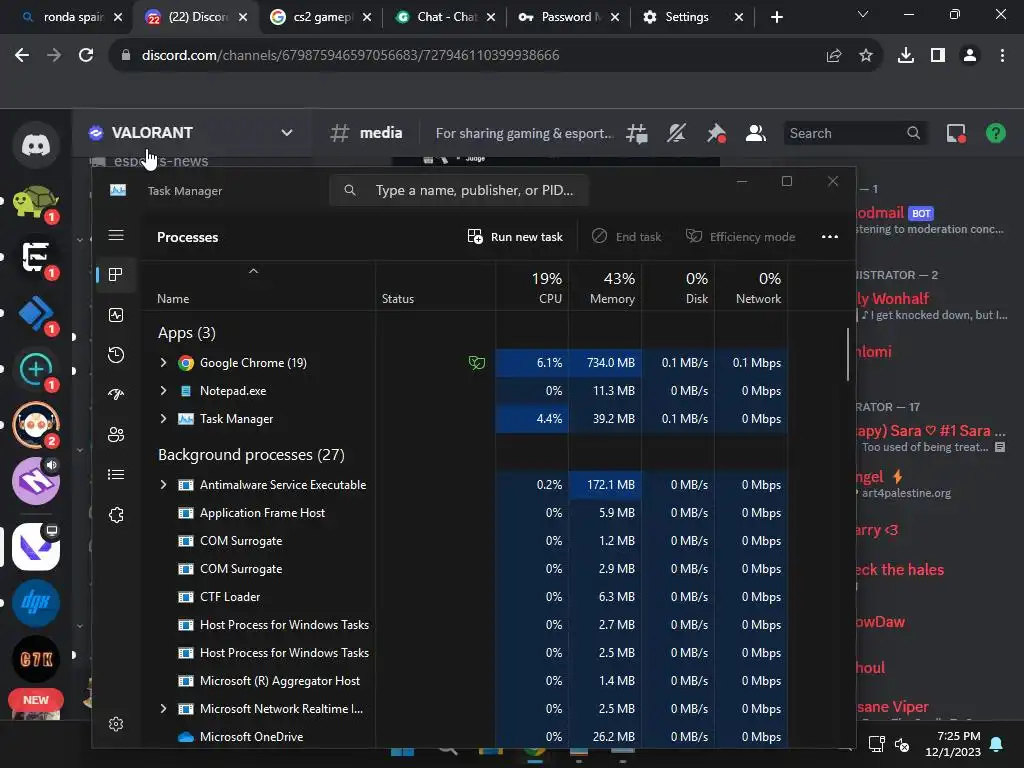Open new browser tab plus button
The height and width of the screenshot is (768, 1024).
point(776,17)
